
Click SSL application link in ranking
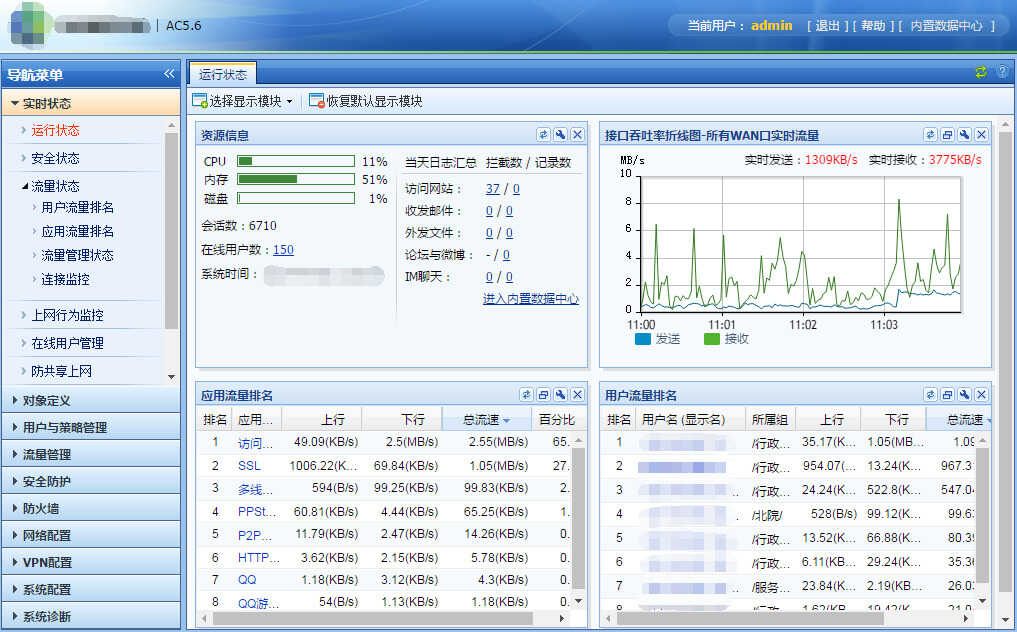pyautogui.click(x=249, y=466)
